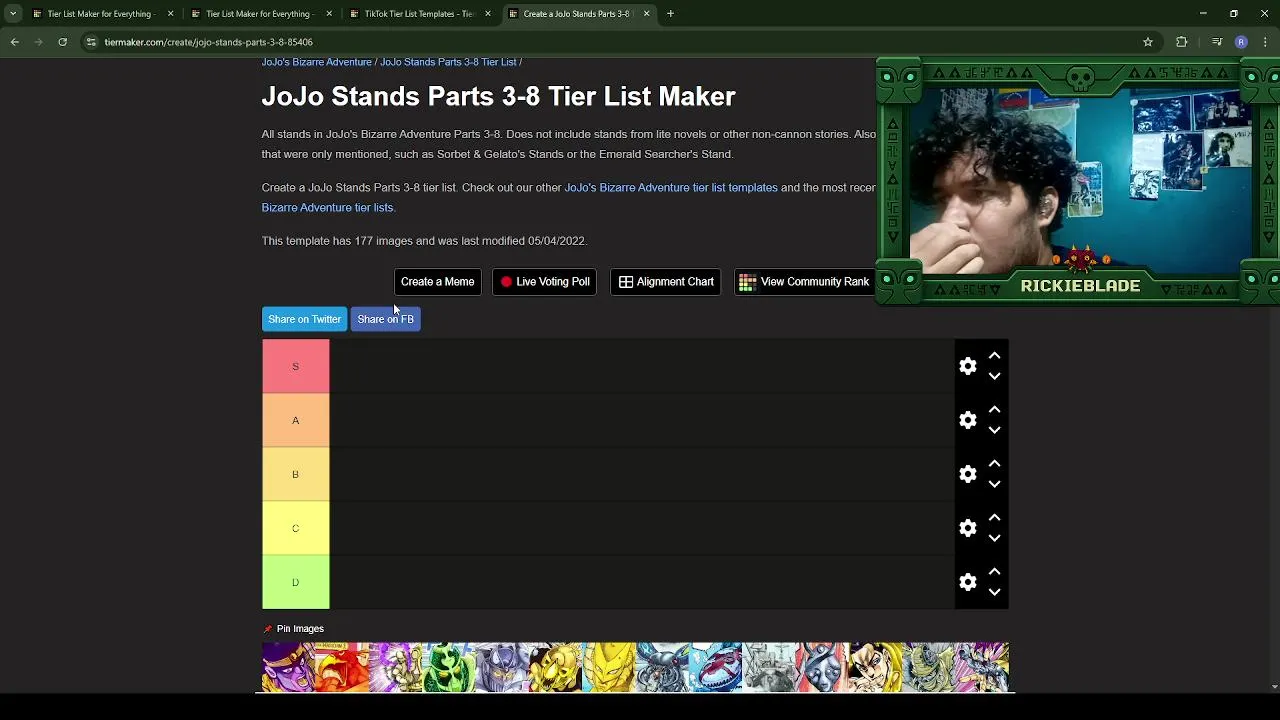Open JoJo Stands Parts 3-8 Tier List breadcrumb
This screenshot has height=720, width=1280.
(448, 62)
